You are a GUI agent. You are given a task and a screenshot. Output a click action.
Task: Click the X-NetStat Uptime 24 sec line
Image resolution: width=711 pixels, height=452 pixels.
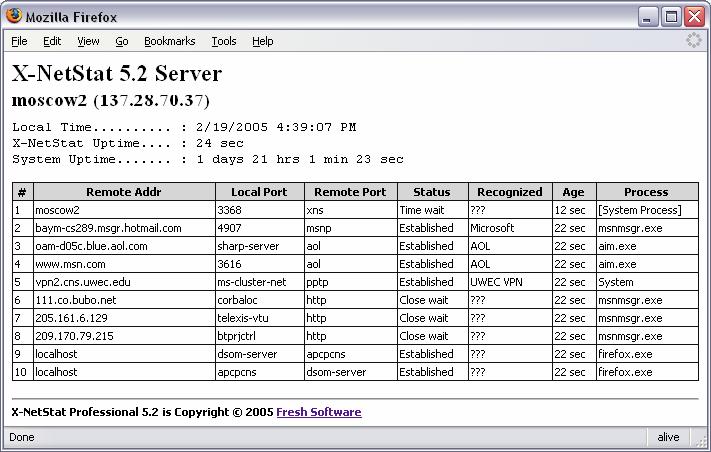click(x=128, y=143)
